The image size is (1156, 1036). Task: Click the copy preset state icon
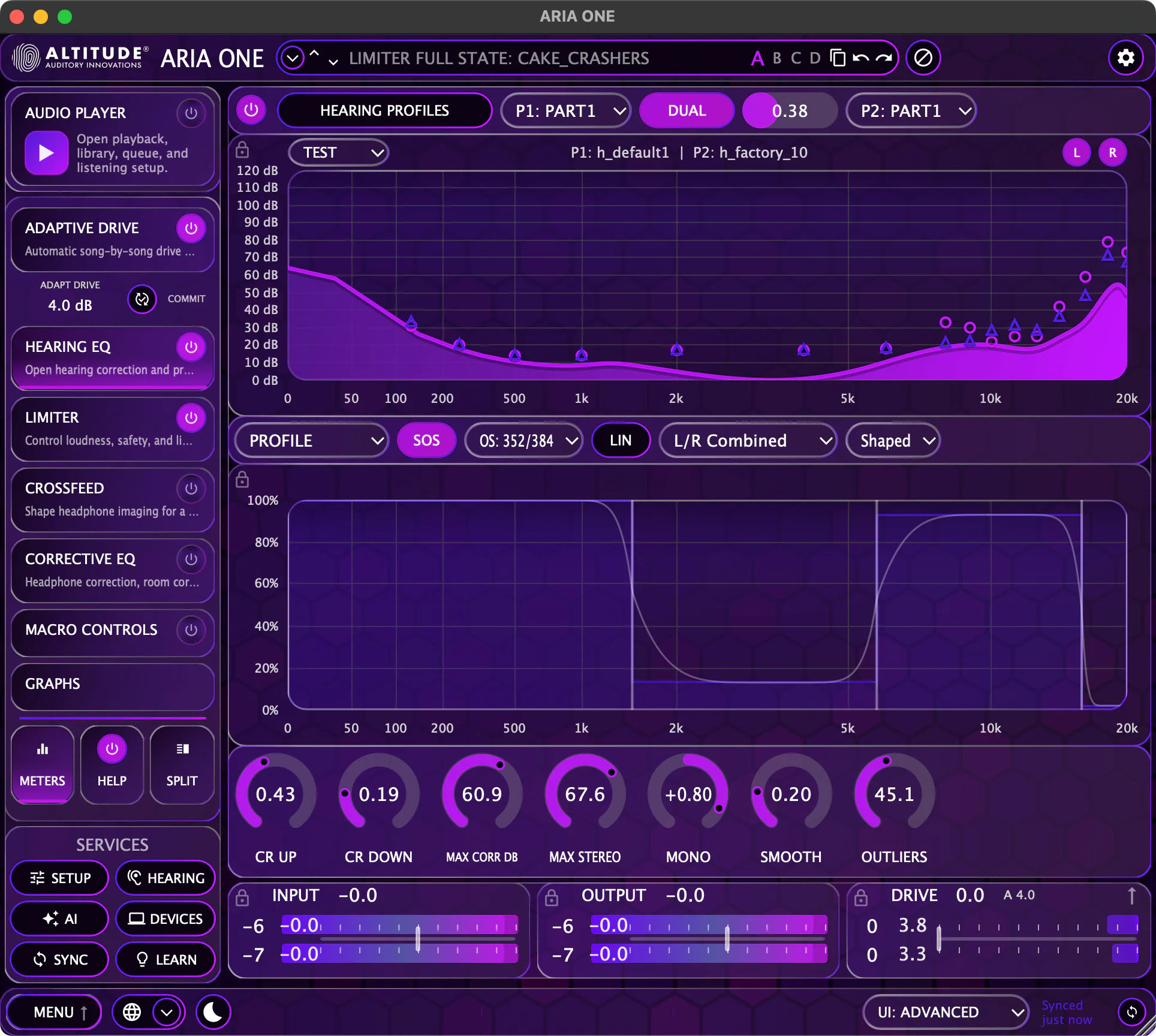pyautogui.click(x=838, y=58)
